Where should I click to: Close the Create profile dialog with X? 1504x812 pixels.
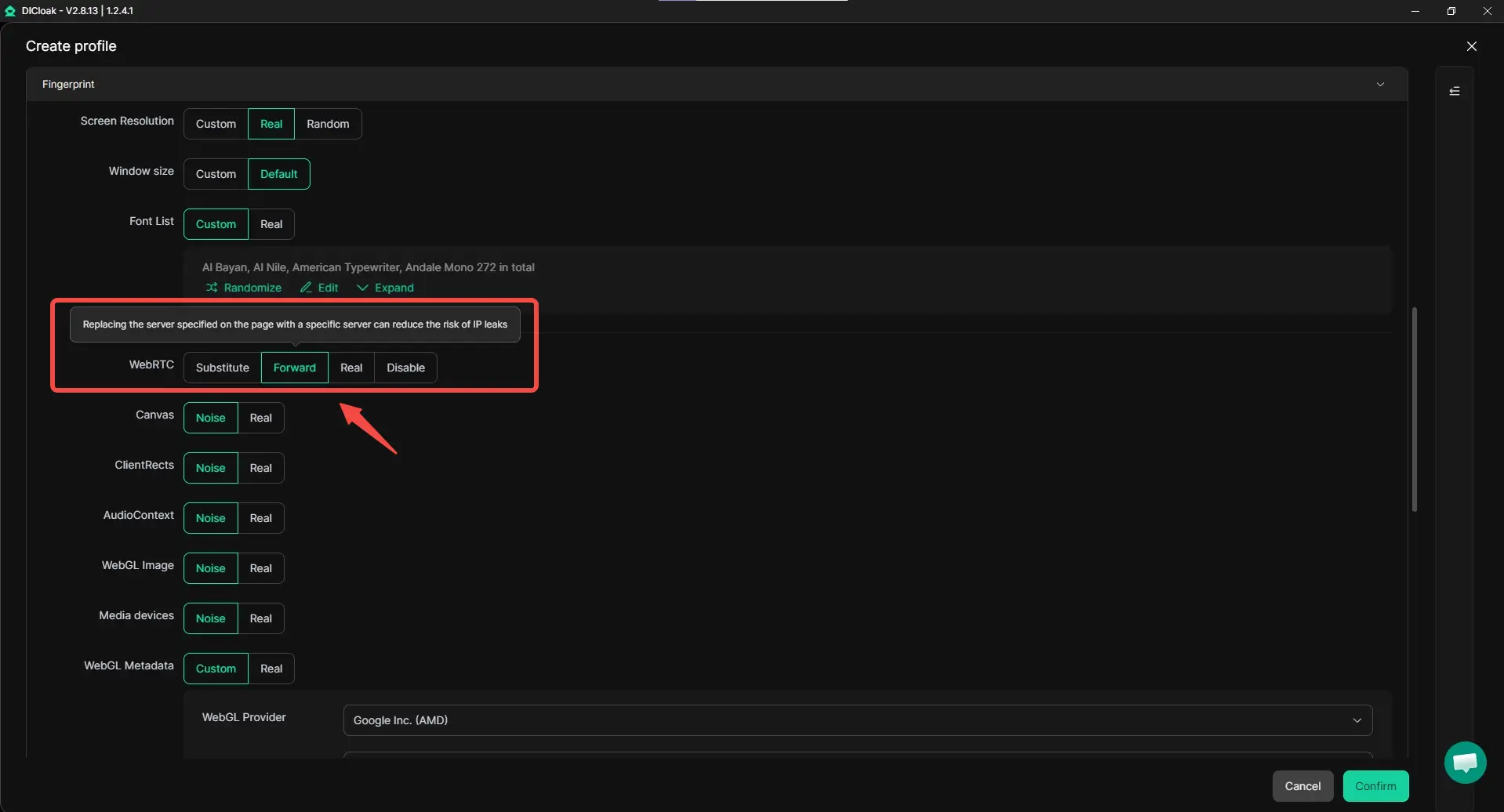[1471, 46]
